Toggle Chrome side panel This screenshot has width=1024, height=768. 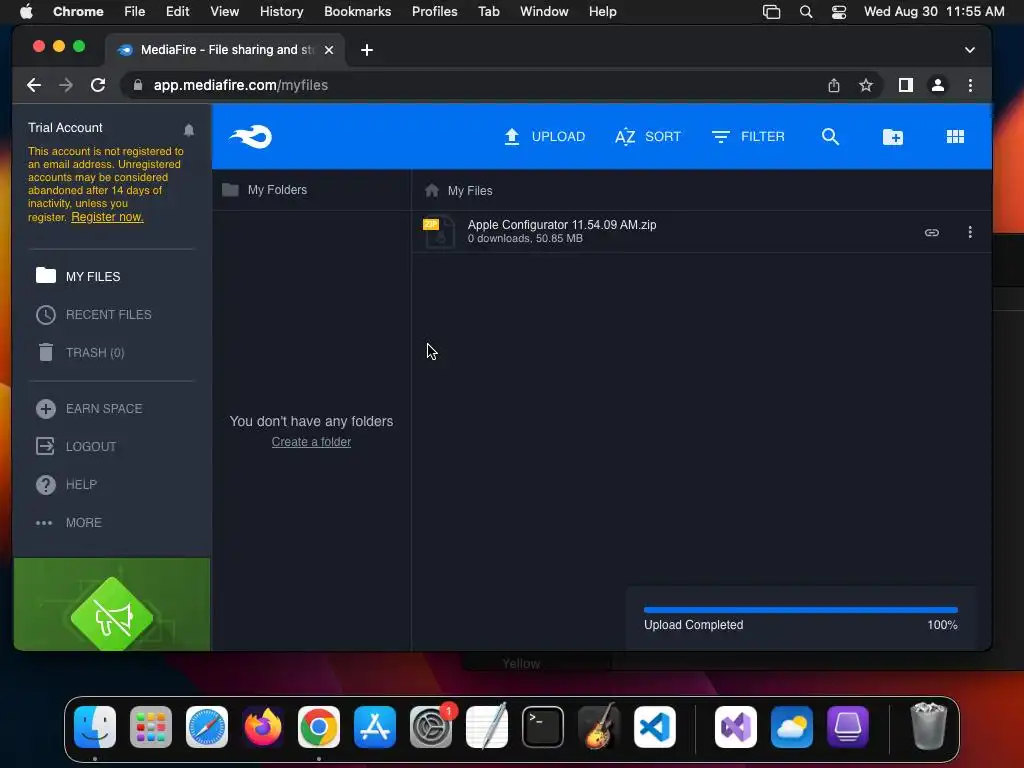point(906,85)
